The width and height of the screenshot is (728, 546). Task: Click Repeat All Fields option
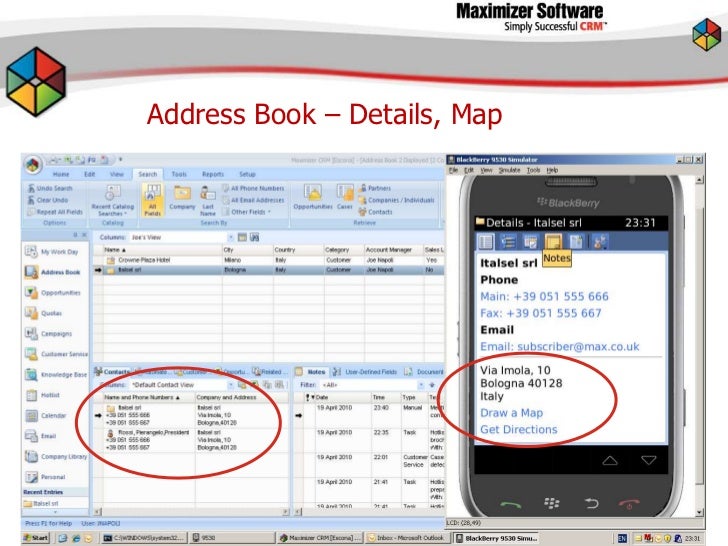[x=55, y=212]
